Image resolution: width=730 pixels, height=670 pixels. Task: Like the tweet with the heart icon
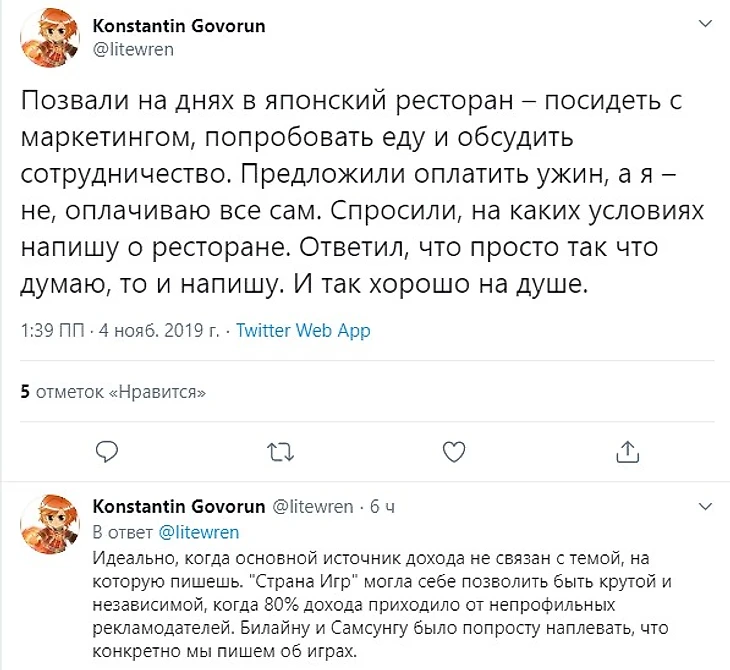click(454, 451)
